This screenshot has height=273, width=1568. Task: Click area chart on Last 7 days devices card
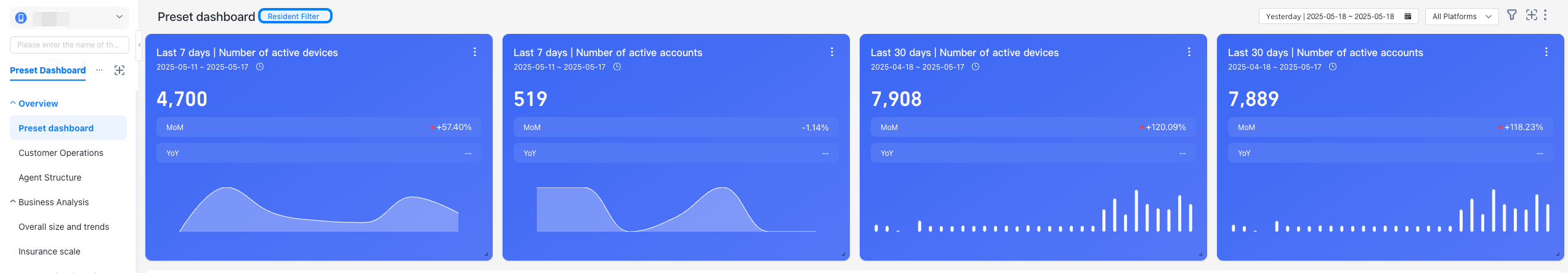(x=319, y=210)
